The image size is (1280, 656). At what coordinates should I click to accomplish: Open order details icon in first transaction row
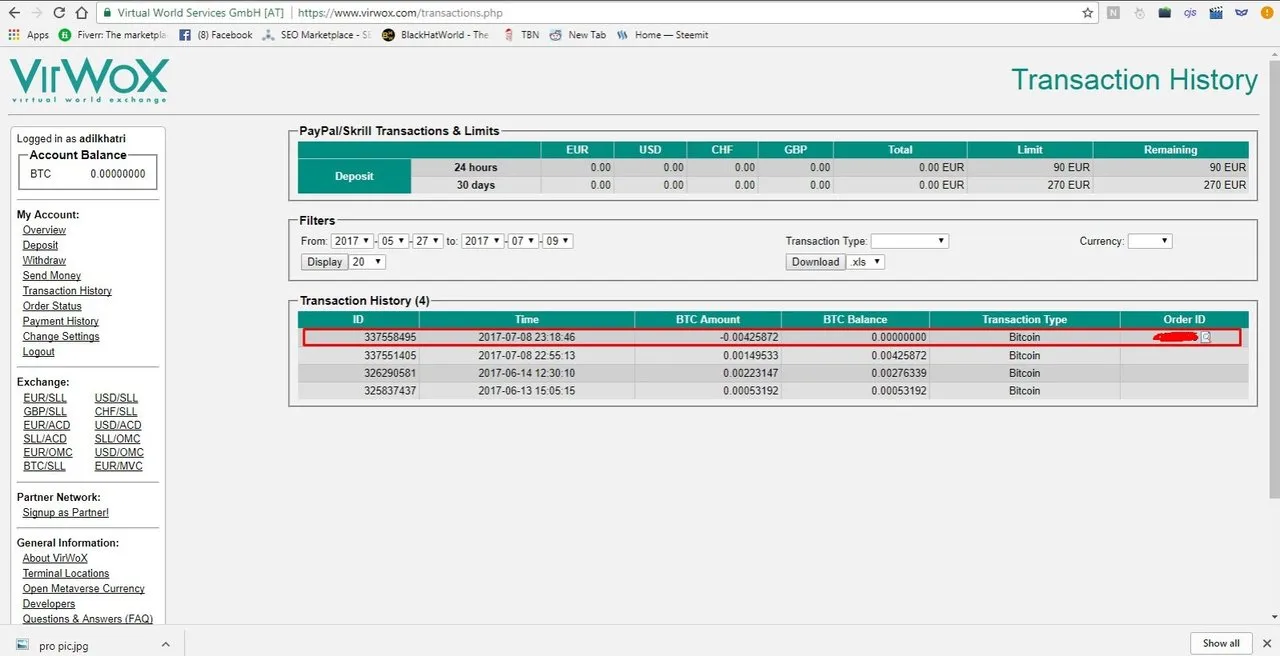[x=1206, y=337]
